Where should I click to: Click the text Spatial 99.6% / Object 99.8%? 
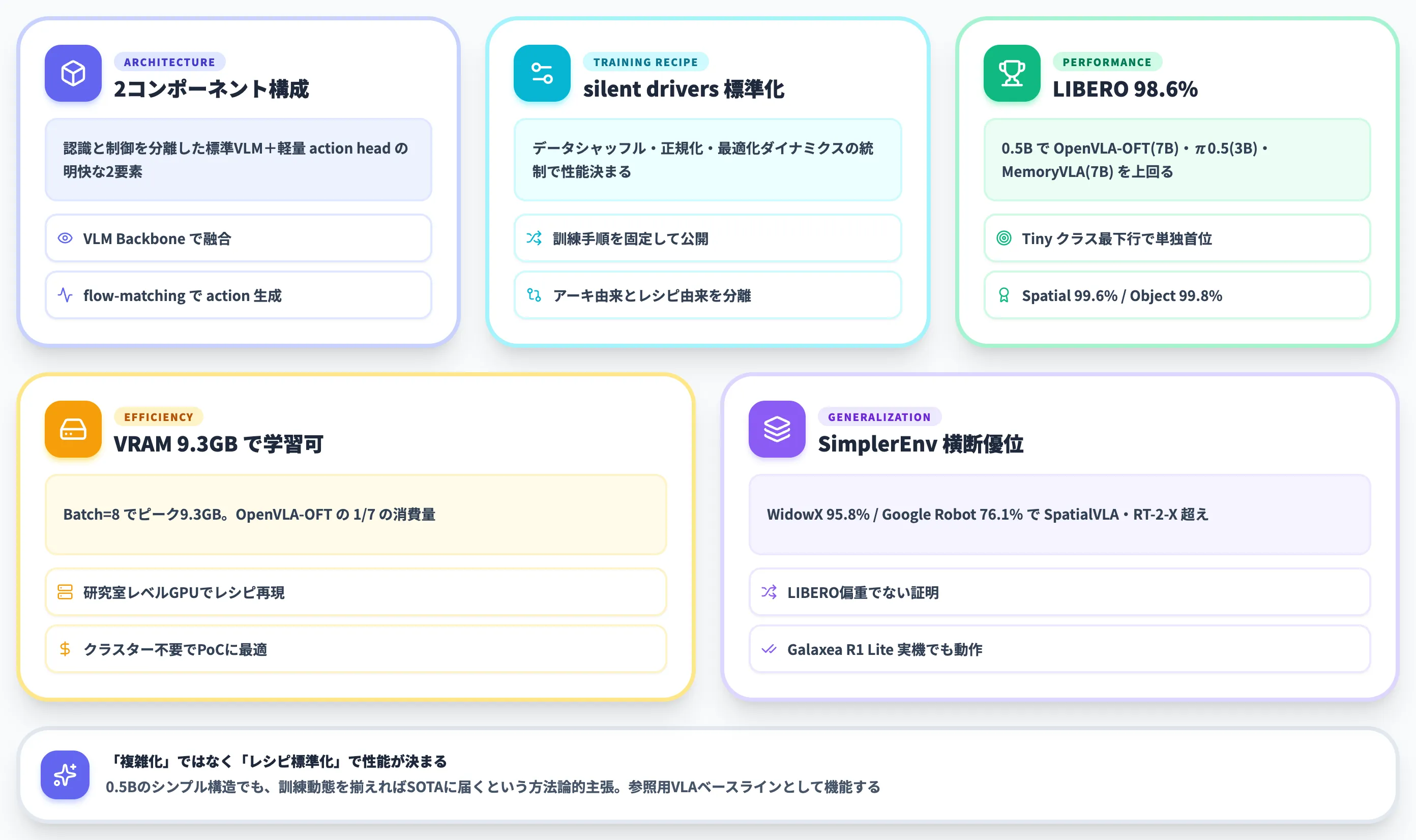(1122, 295)
